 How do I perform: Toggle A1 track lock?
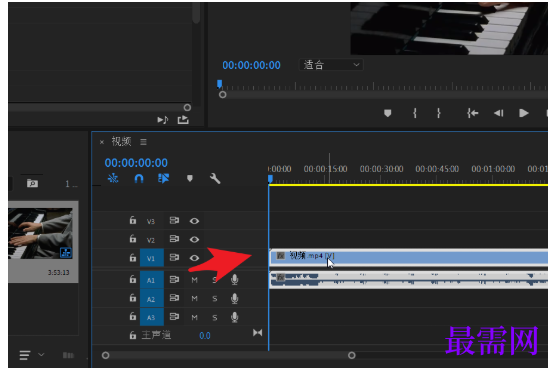click(x=133, y=280)
